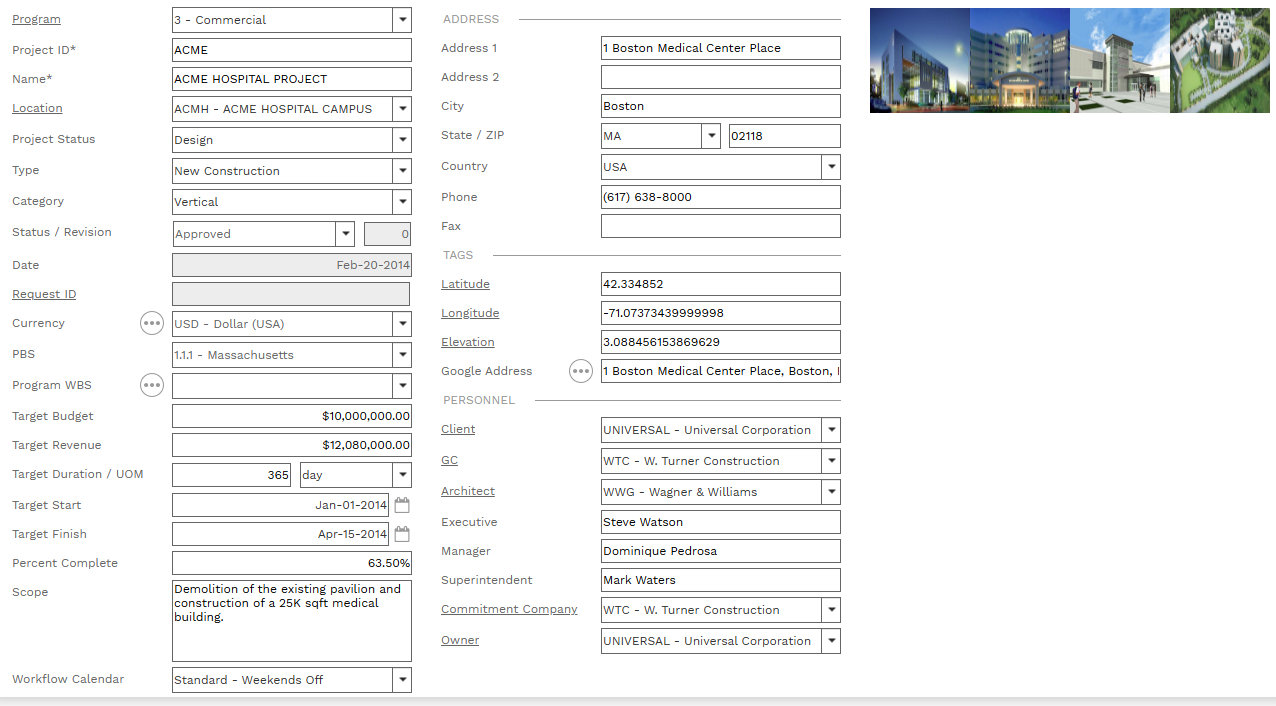Expand the duration UOM day dropdown
1276x706 pixels.
[402, 475]
